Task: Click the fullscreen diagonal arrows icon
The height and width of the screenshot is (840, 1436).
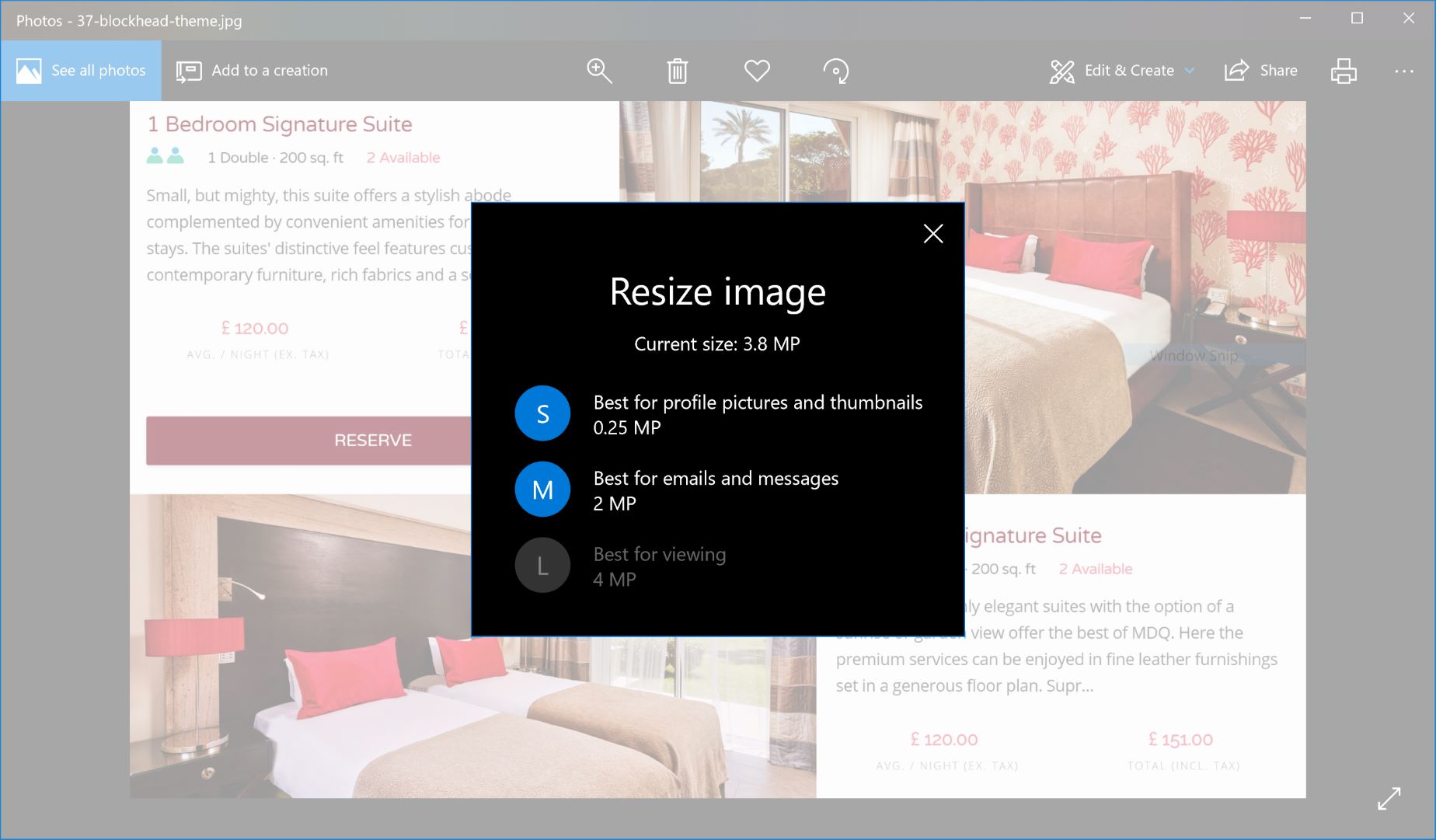Action: (x=1389, y=799)
